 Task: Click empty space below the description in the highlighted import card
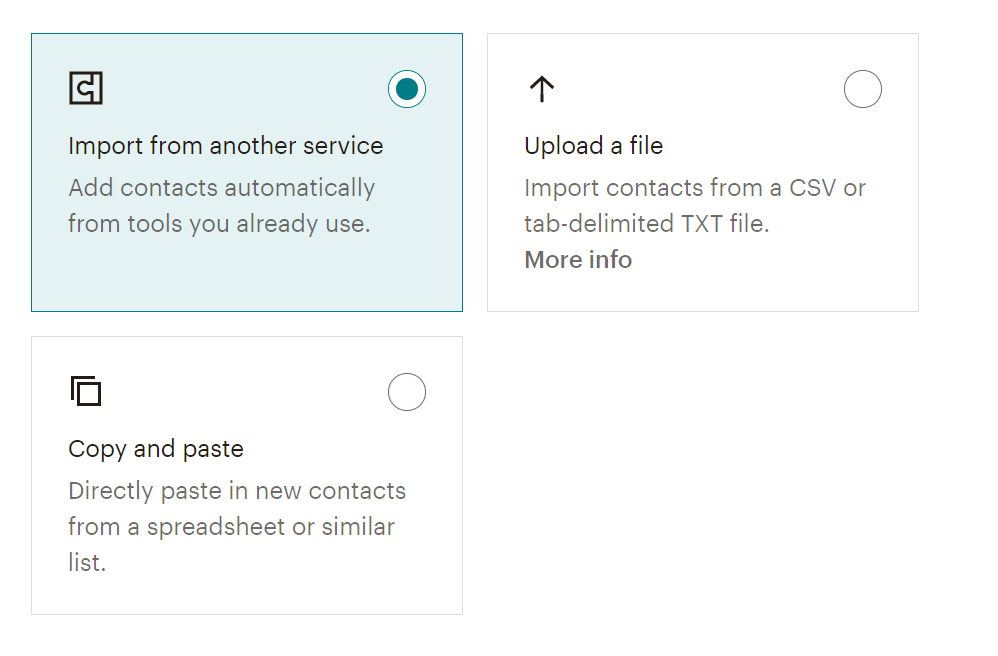point(247,274)
